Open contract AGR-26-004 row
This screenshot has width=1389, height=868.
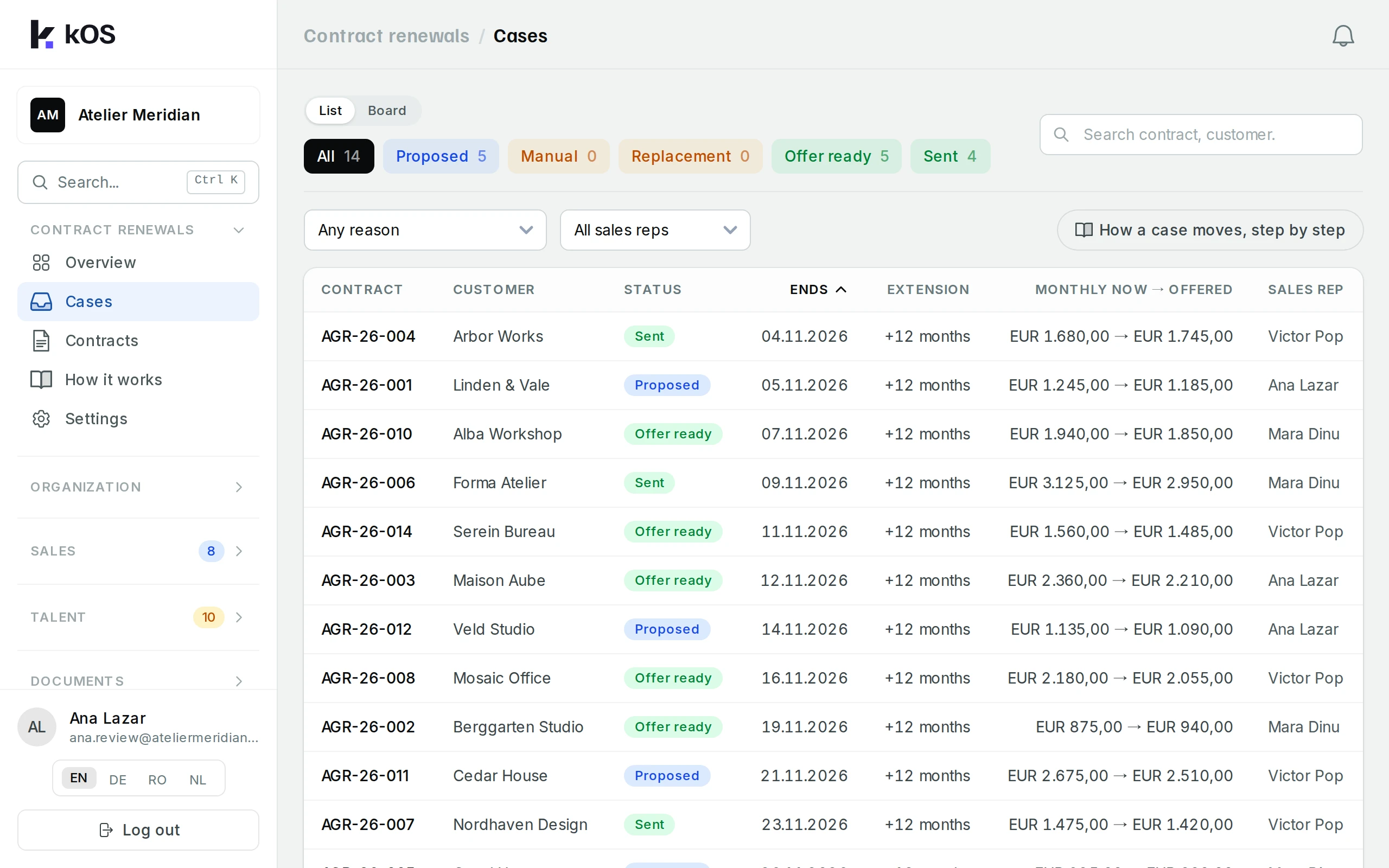point(833,336)
